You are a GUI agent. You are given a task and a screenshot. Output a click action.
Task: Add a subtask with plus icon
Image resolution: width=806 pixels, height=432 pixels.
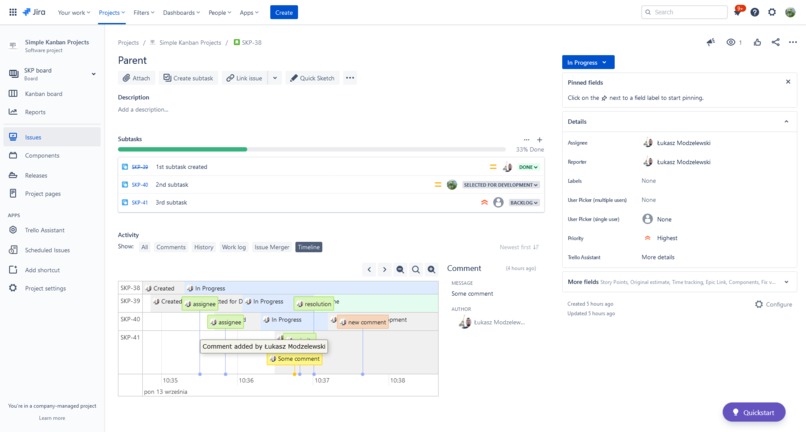[539, 139]
